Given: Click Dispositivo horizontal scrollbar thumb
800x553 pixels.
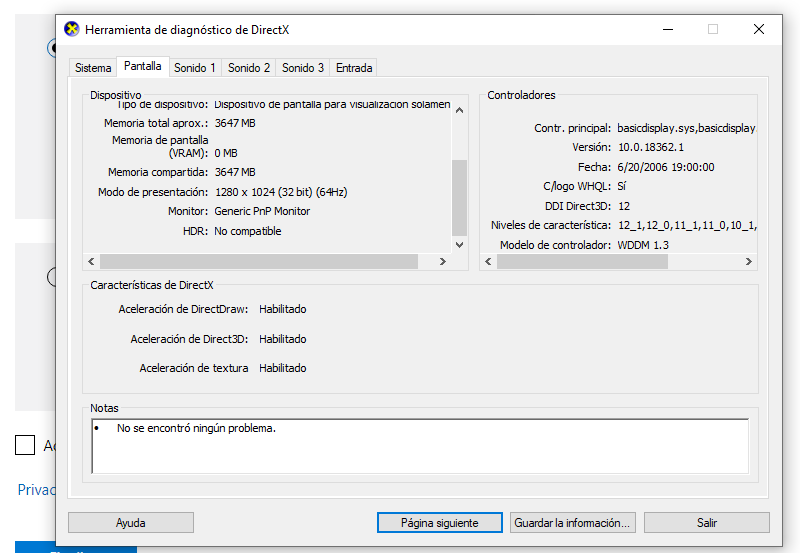Looking at the screenshot, I should point(259,261).
